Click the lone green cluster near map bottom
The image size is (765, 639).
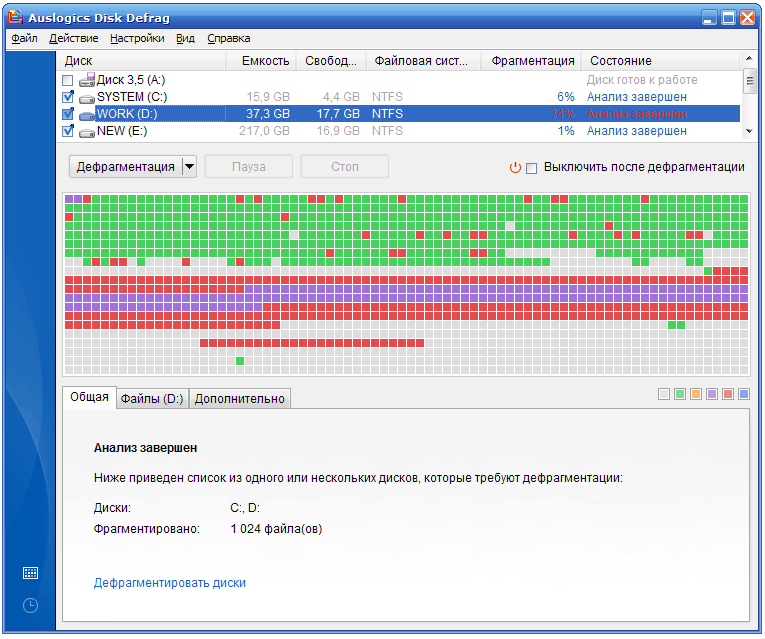click(x=240, y=361)
